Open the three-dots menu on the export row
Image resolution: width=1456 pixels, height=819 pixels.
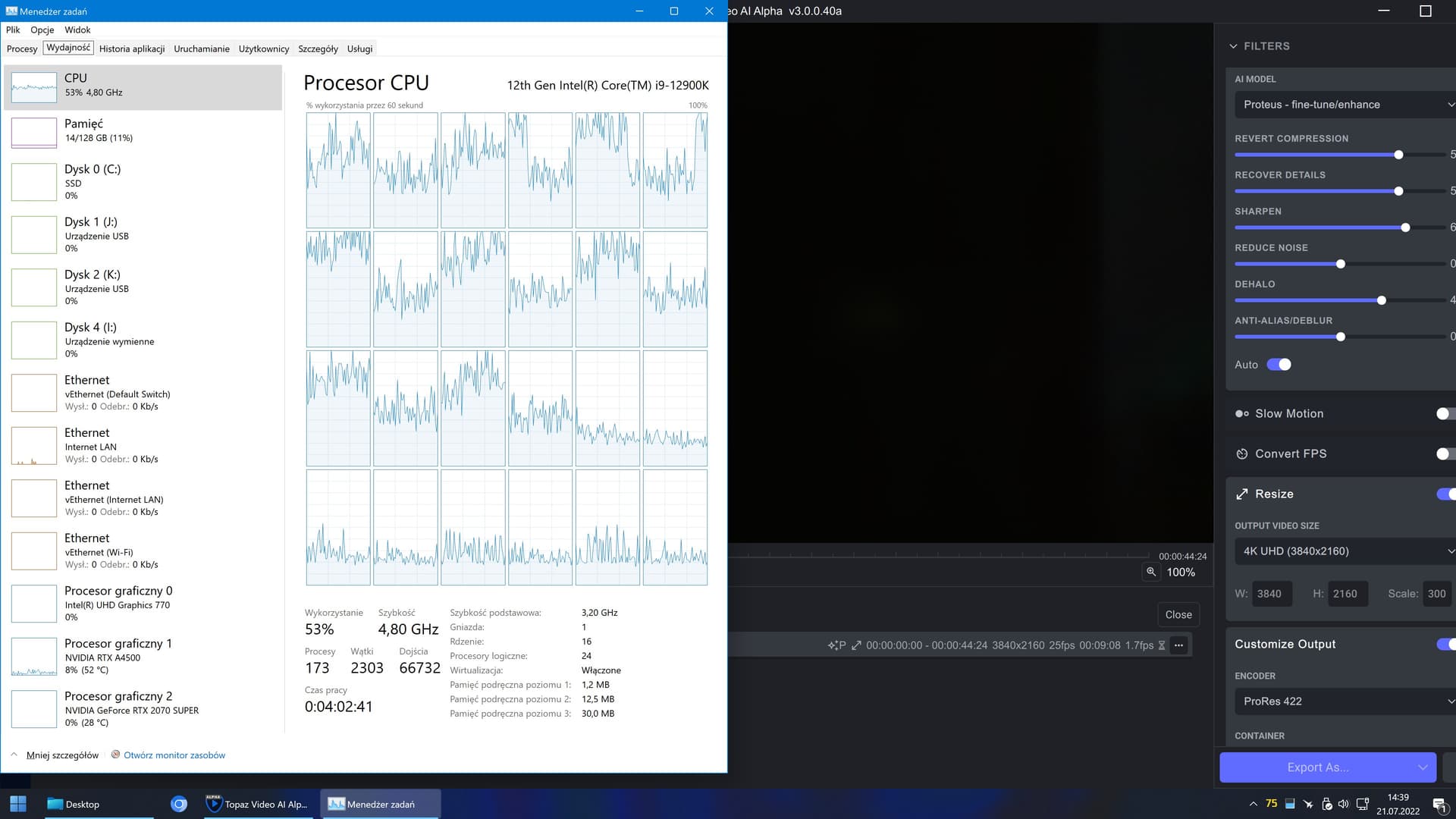(x=1178, y=645)
